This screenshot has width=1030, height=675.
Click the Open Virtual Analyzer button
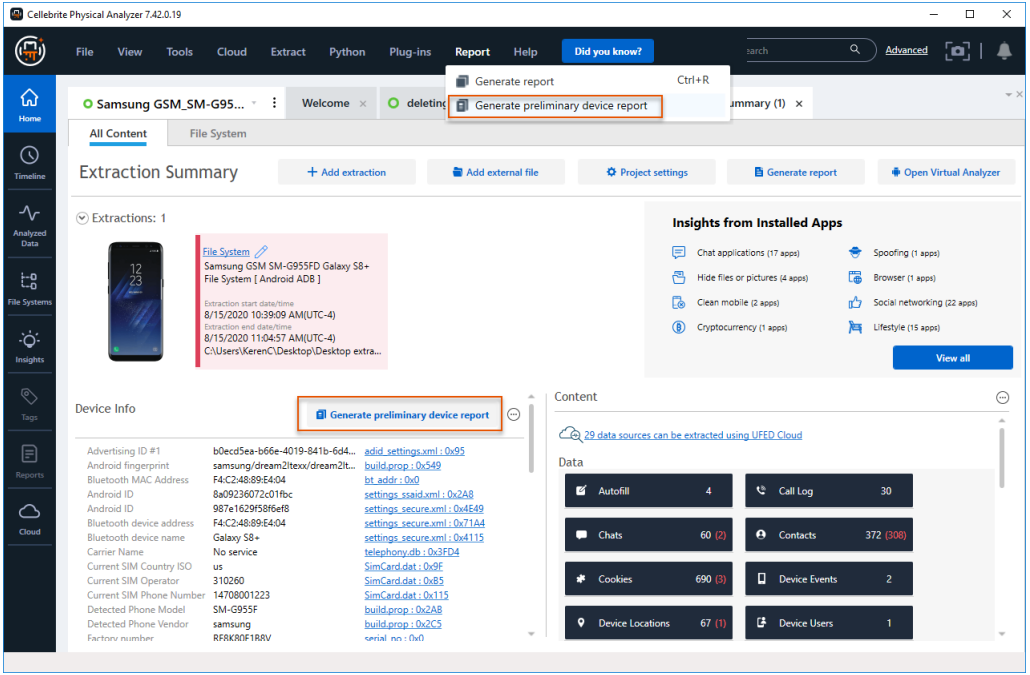pyautogui.click(x=946, y=172)
